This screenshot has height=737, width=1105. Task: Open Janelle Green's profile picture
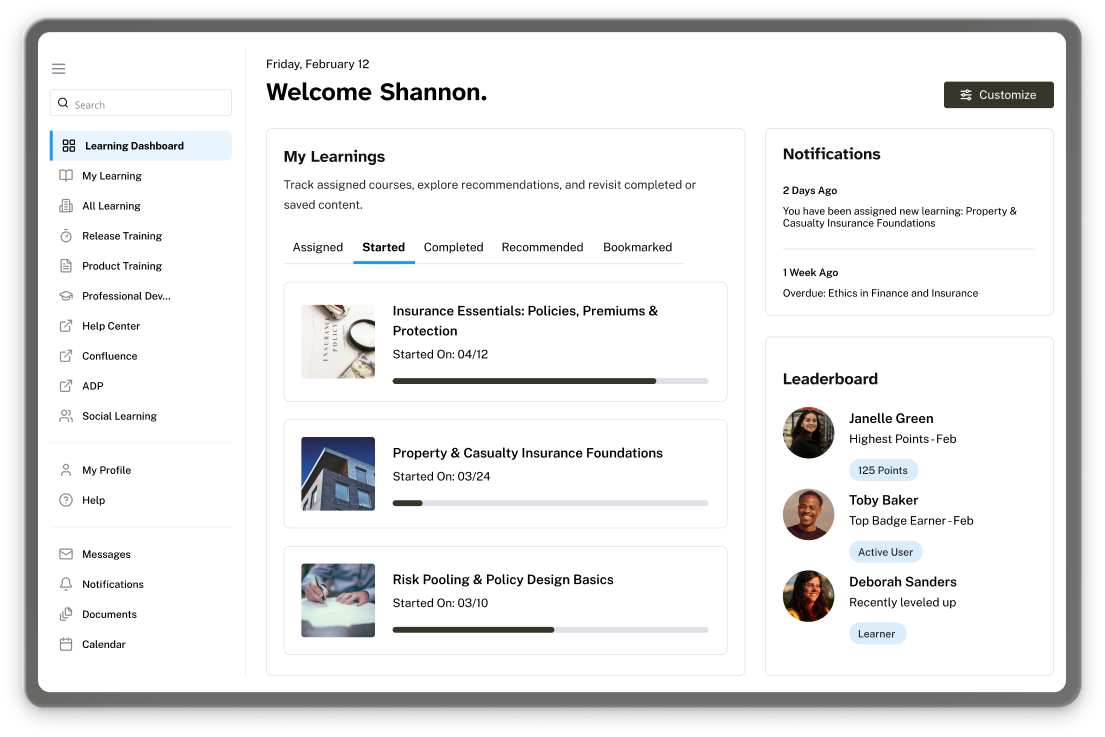pyautogui.click(x=808, y=433)
